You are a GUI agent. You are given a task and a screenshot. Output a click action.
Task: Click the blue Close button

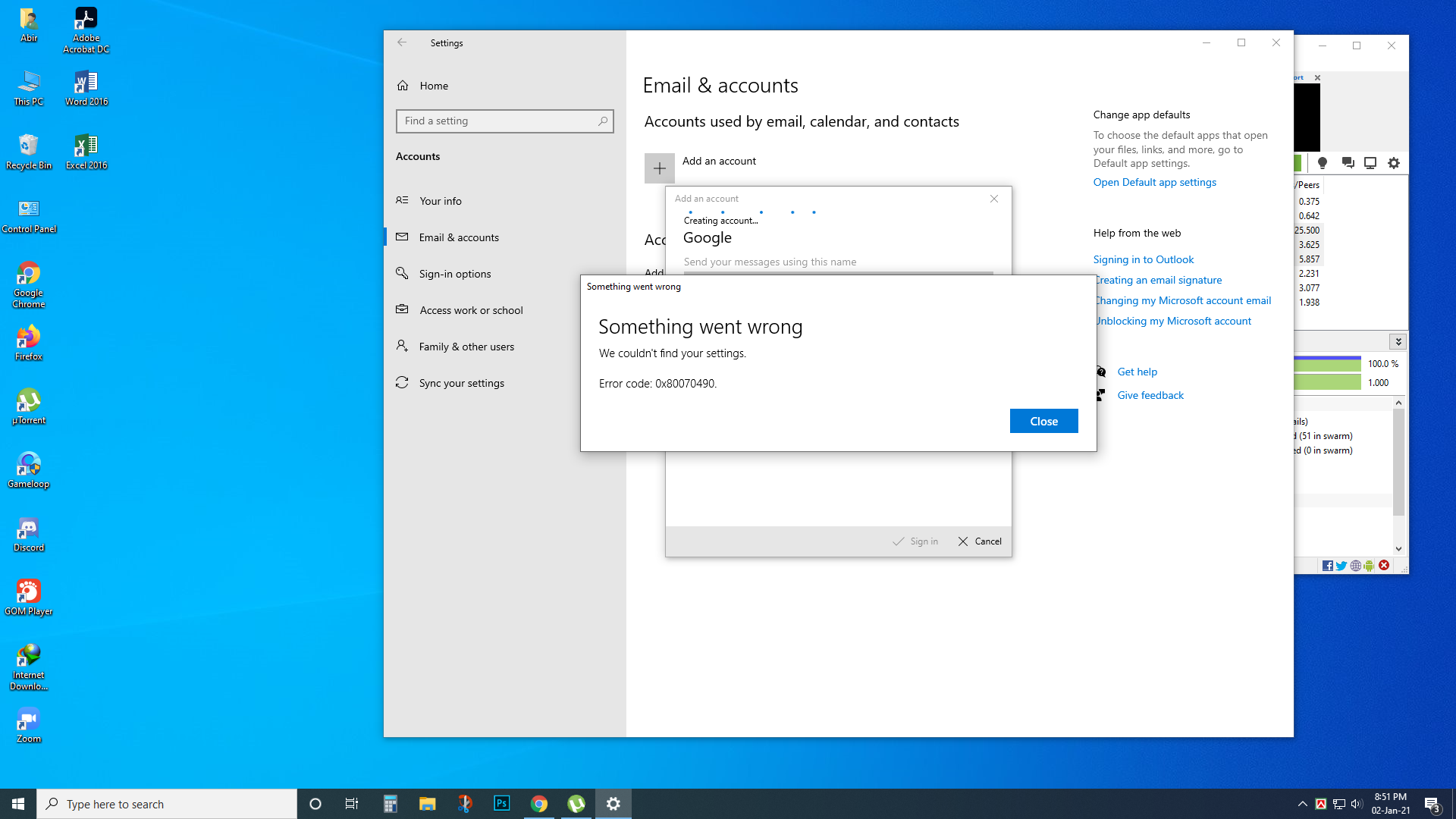tap(1043, 421)
